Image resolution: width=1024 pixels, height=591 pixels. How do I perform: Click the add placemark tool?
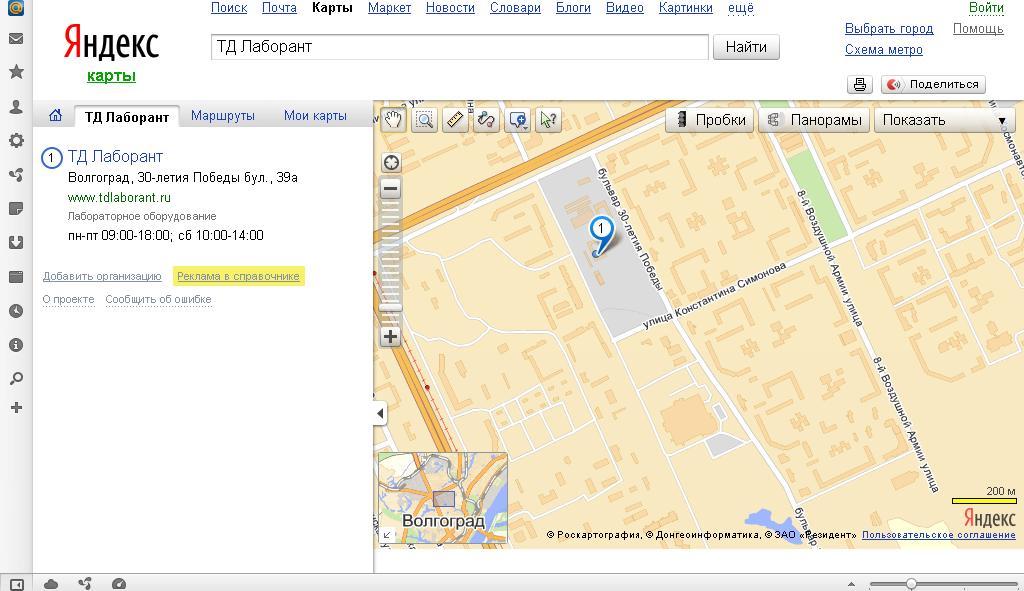tap(518, 120)
